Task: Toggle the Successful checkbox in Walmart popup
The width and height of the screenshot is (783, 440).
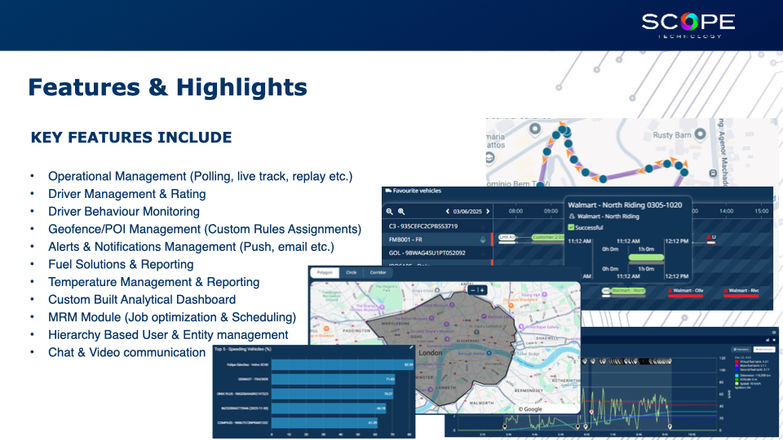Action: coord(571,227)
